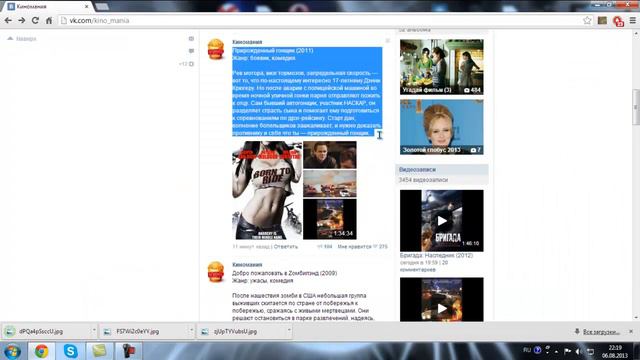The image size is (640, 360).
Task: Click the network tray icon
Action: tap(590, 351)
